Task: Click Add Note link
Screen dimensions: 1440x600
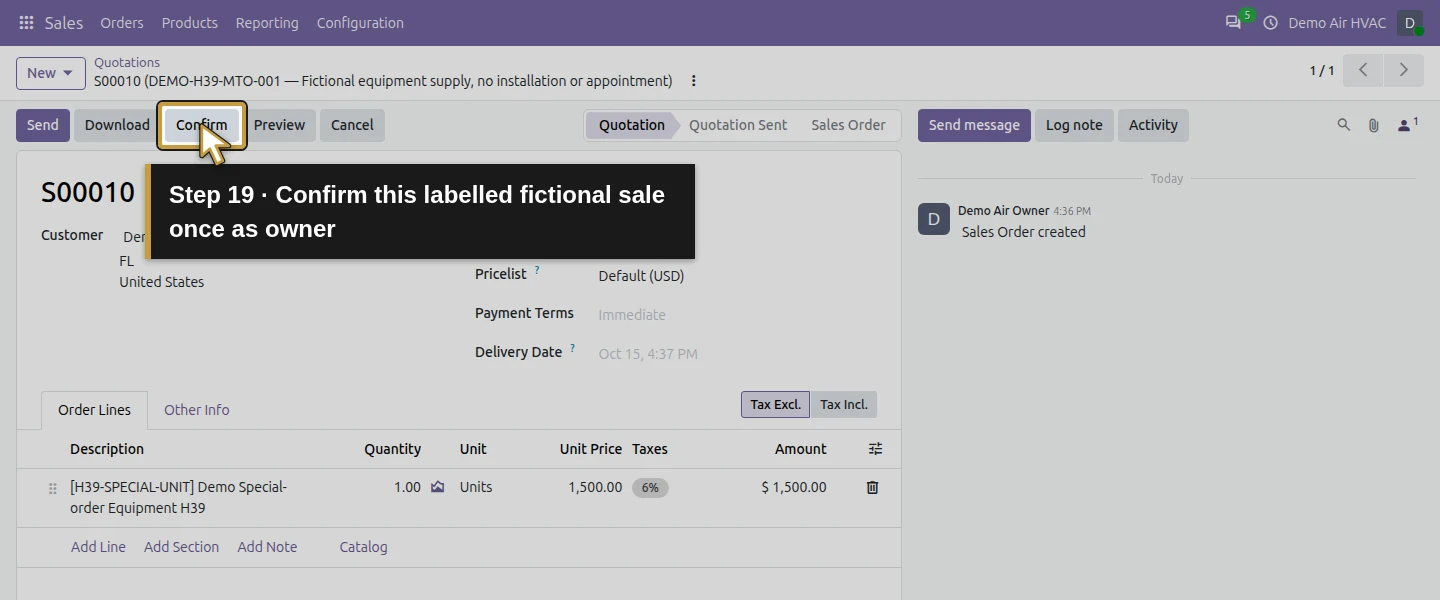Action: [x=267, y=547]
